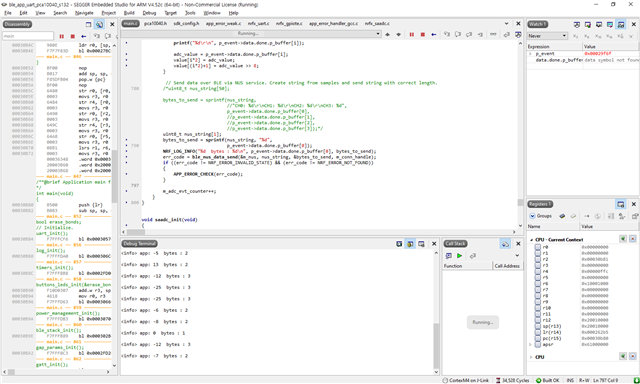Click the Function column header in Call Stack
640x384 pixels.
(x=467, y=266)
